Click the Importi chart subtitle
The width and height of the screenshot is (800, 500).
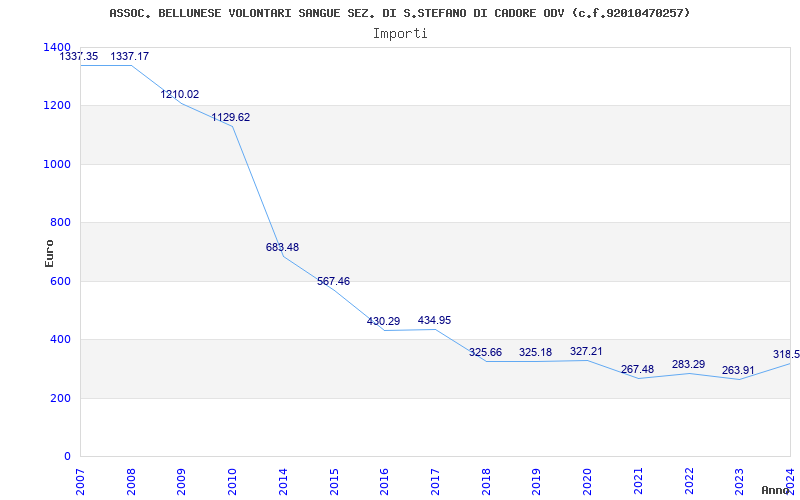[x=400, y=34]
